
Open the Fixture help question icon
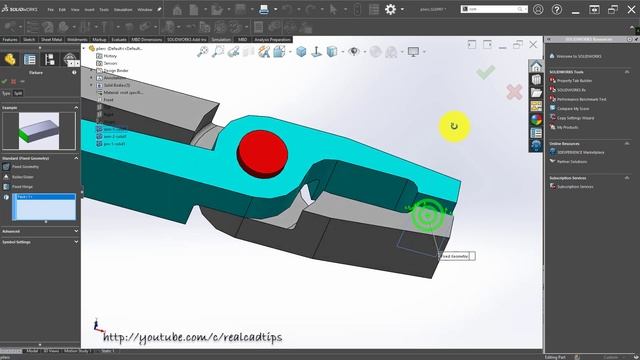(x=74, y=72)
